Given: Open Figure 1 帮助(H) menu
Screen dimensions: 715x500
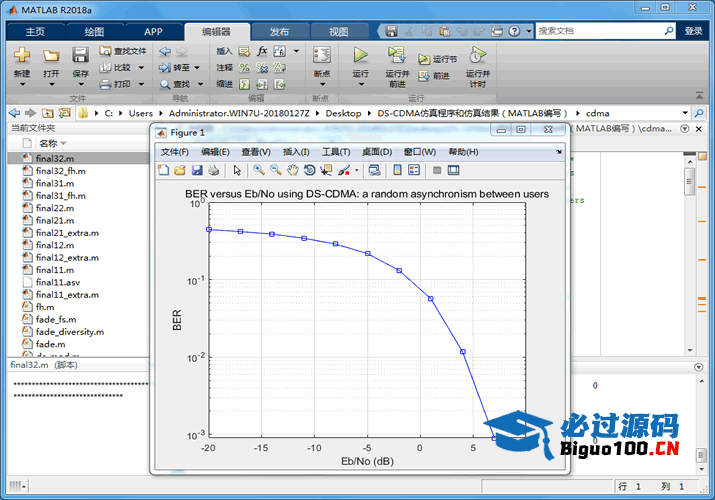Looking at the screenshot, I should click(463, 152).
